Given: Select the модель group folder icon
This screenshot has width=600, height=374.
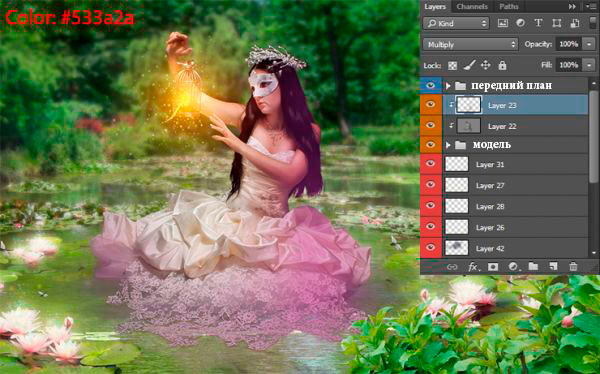Looking at the screenshot, I should point(460,145).
